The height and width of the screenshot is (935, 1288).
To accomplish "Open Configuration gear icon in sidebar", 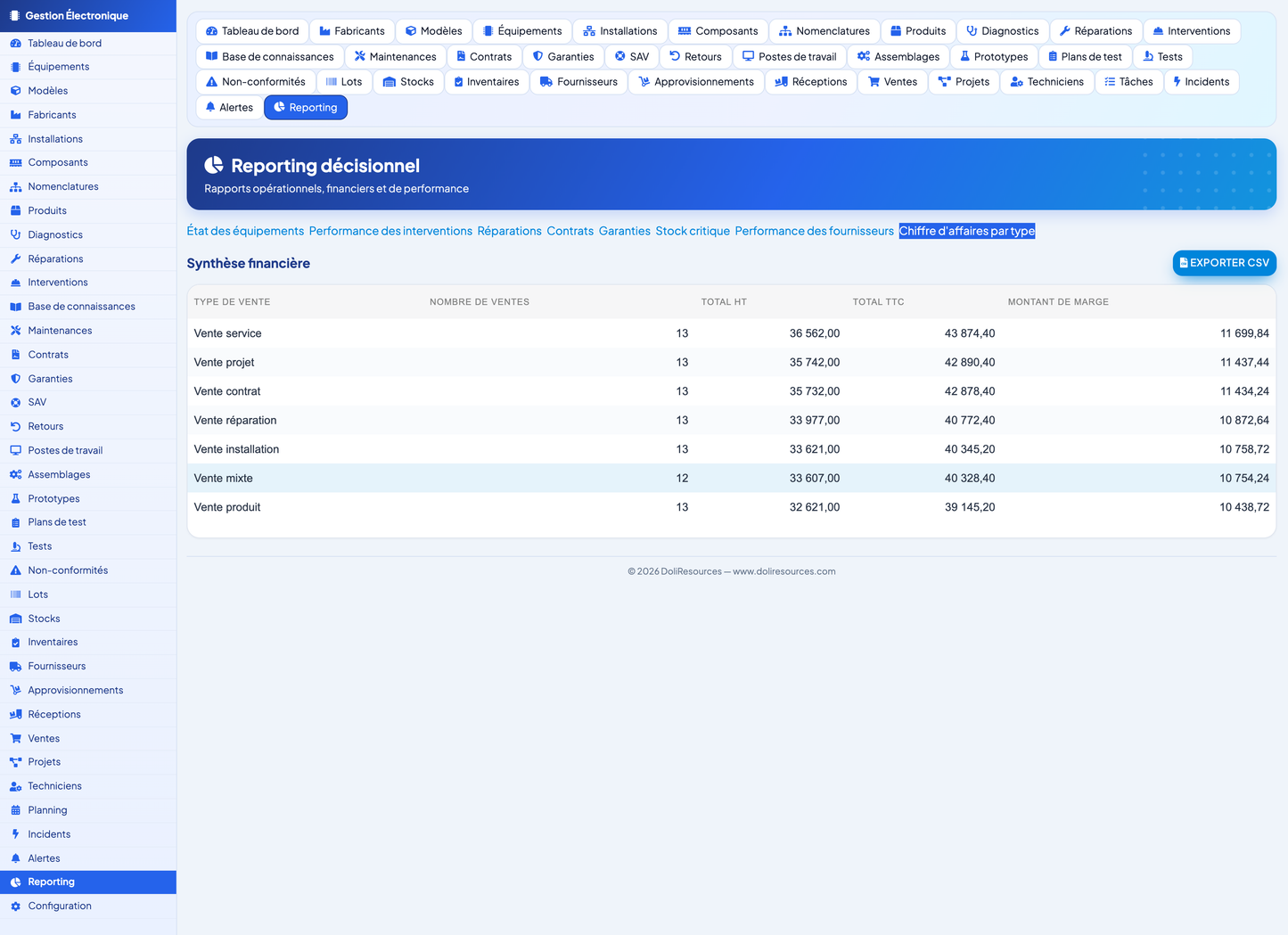I will tap(15, 906).
